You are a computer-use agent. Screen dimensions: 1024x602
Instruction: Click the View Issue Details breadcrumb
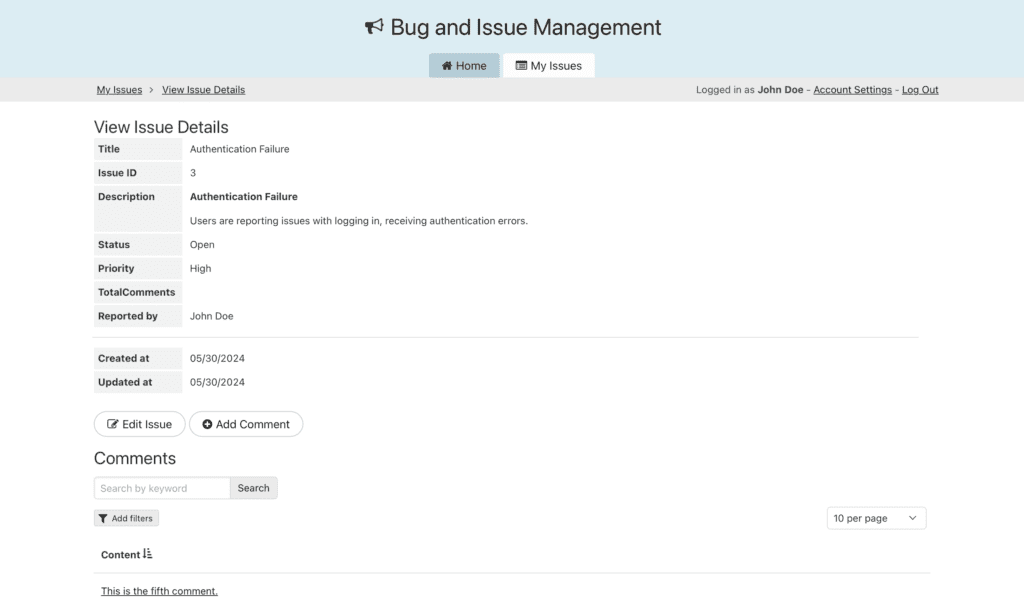click(x=203, y=90)
